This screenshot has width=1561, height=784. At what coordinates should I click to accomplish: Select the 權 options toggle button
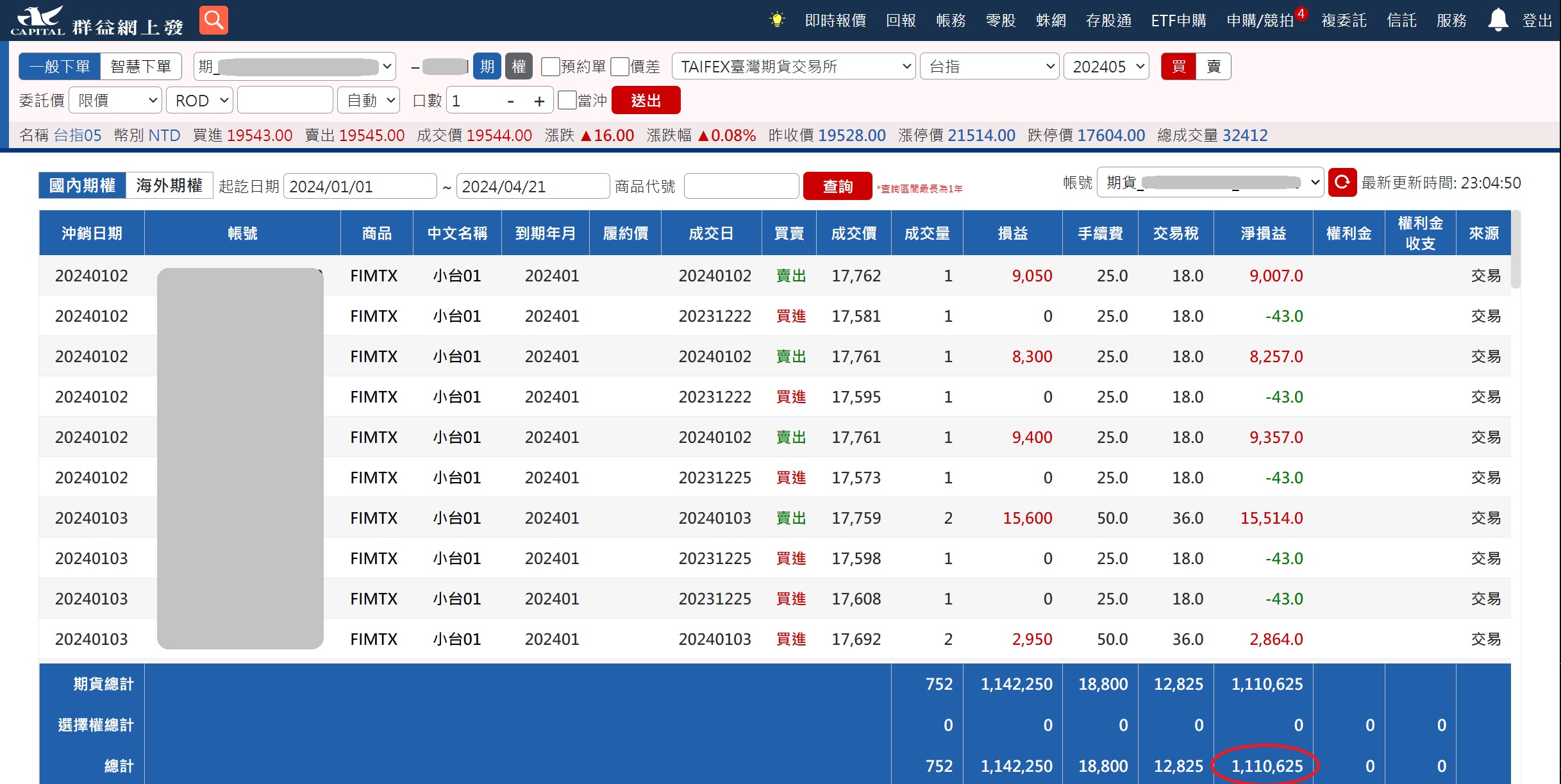coord(519,67)
